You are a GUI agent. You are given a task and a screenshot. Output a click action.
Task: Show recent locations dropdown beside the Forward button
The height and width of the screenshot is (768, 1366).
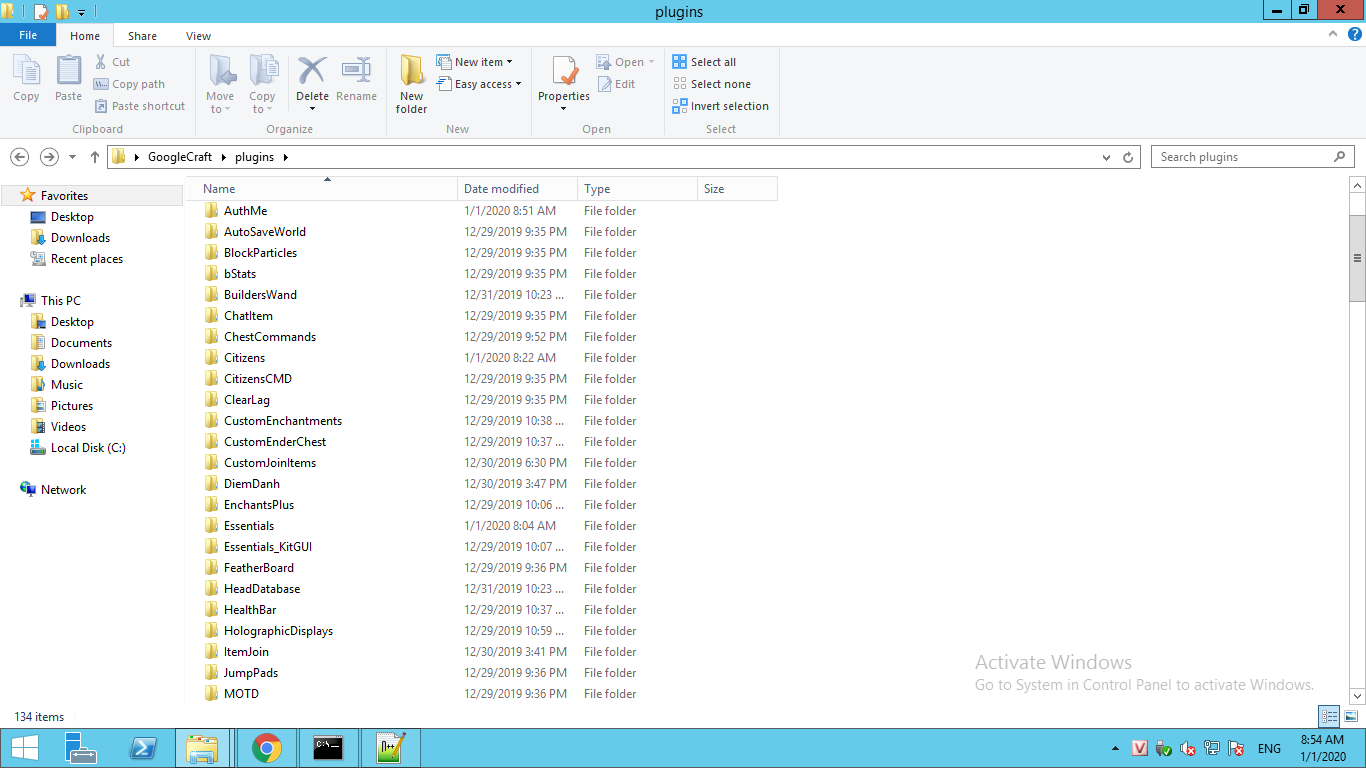tap(72, 157)
